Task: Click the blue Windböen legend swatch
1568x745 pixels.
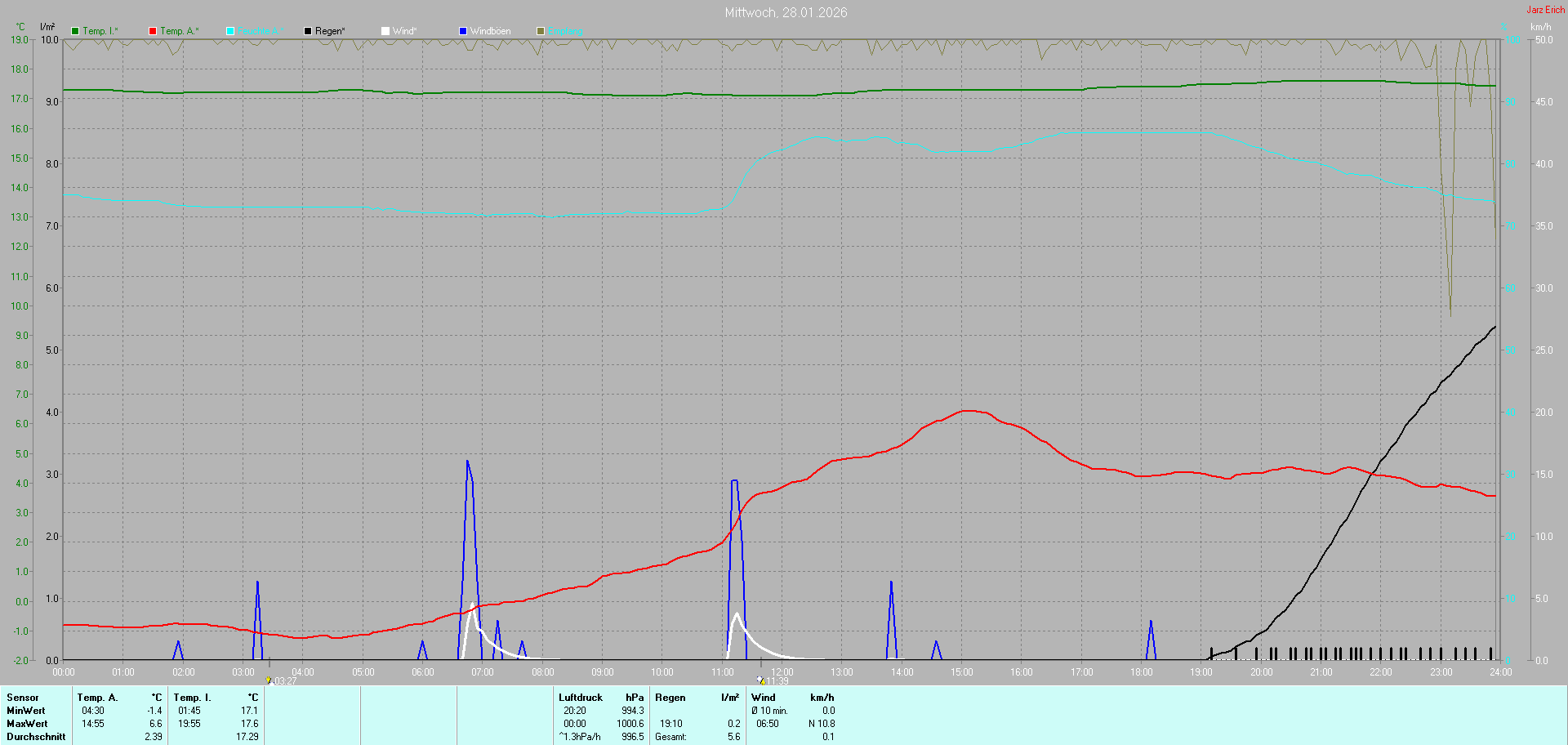Action: click(x=463, y=31)
